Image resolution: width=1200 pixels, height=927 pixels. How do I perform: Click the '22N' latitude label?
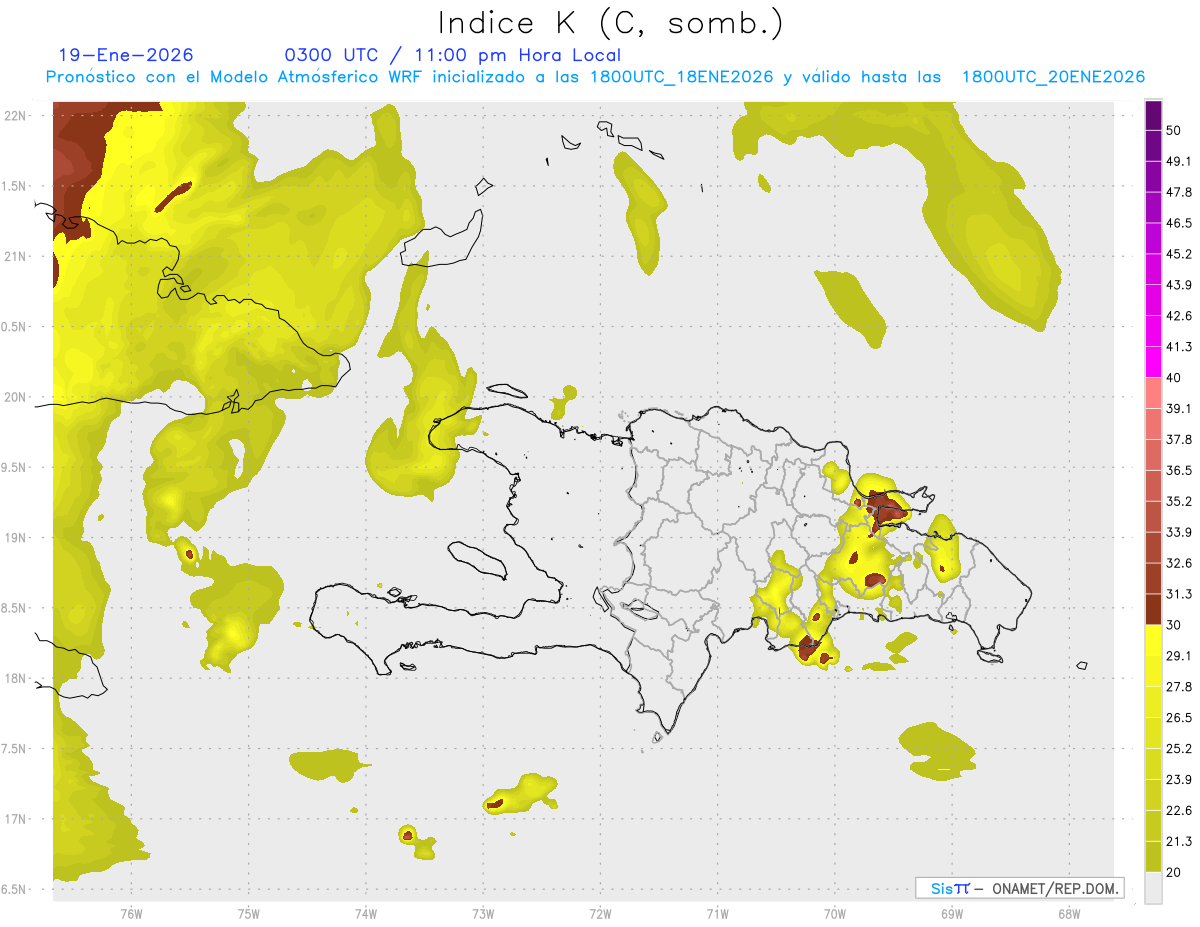click(14, 115)
